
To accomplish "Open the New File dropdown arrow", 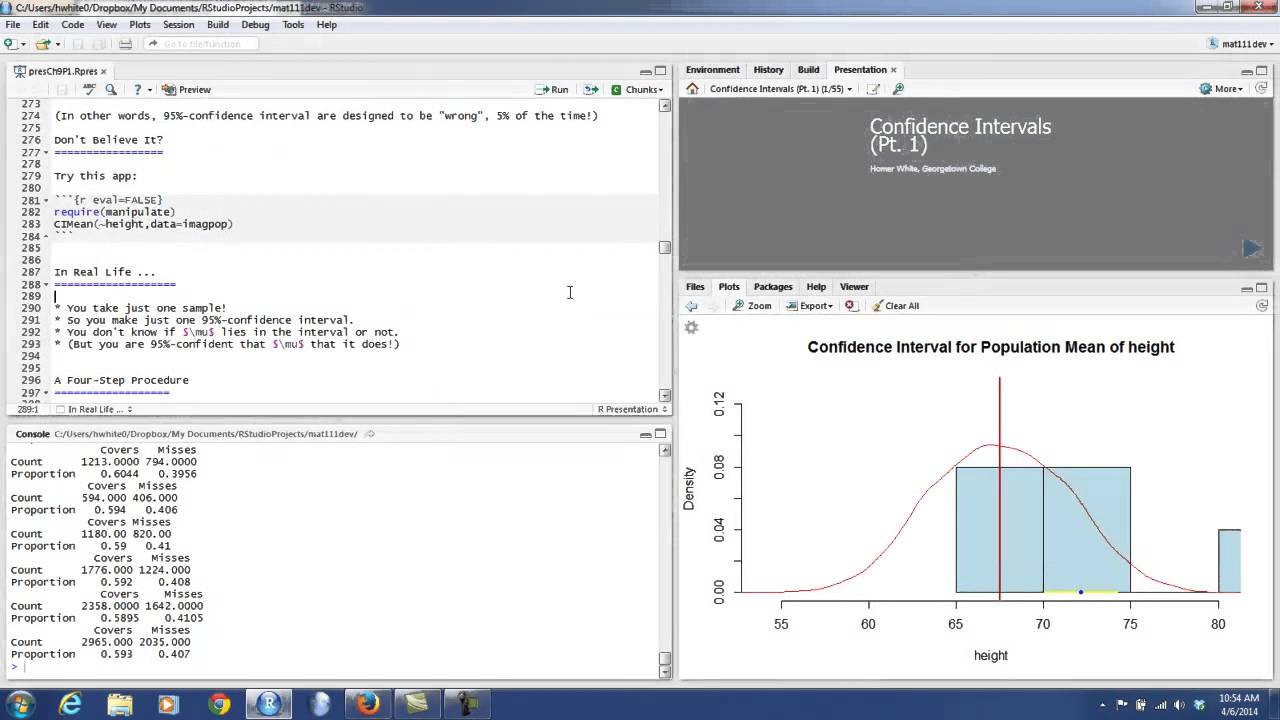I will [x=22, y=44].
